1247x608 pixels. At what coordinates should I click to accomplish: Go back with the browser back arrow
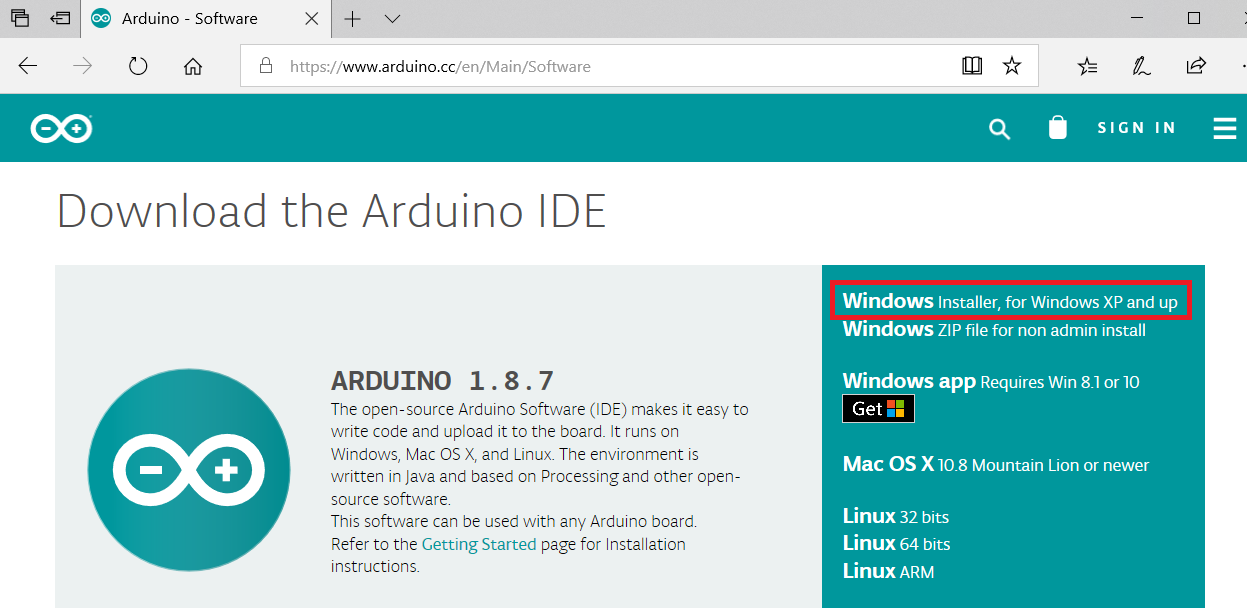28,66
